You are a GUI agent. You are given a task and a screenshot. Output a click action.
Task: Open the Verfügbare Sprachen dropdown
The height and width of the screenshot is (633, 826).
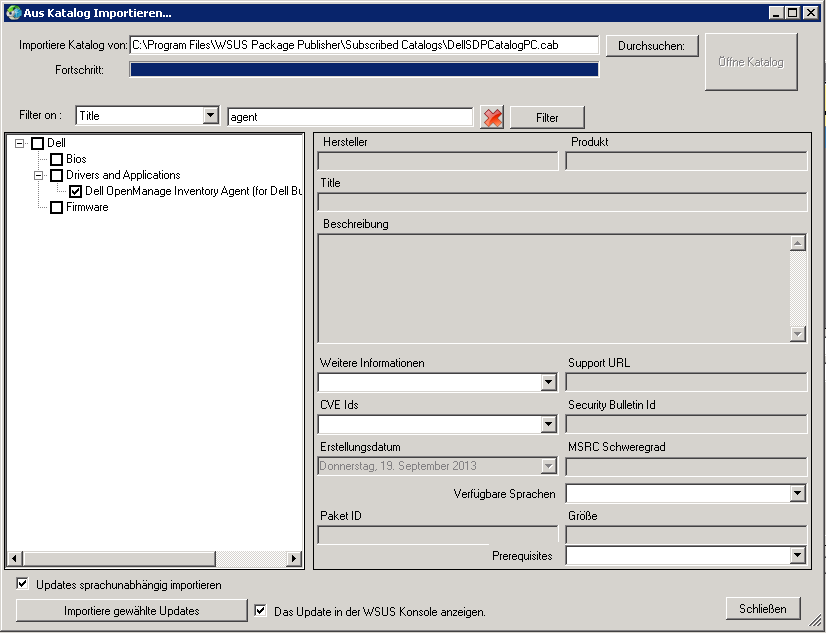point(798,493)
